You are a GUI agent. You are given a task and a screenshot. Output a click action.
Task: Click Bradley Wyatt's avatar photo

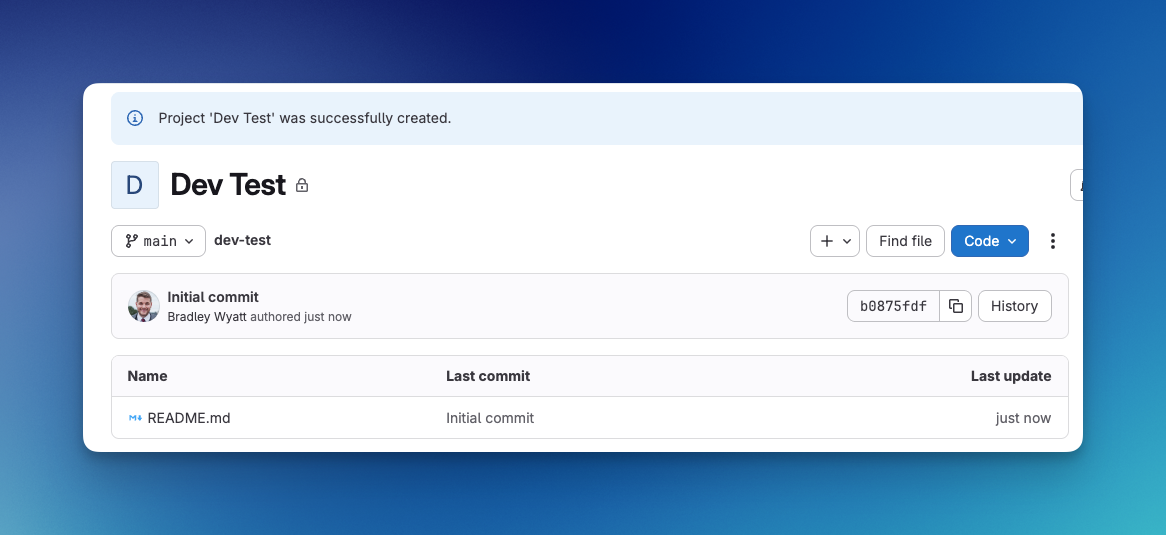(144, 306)
